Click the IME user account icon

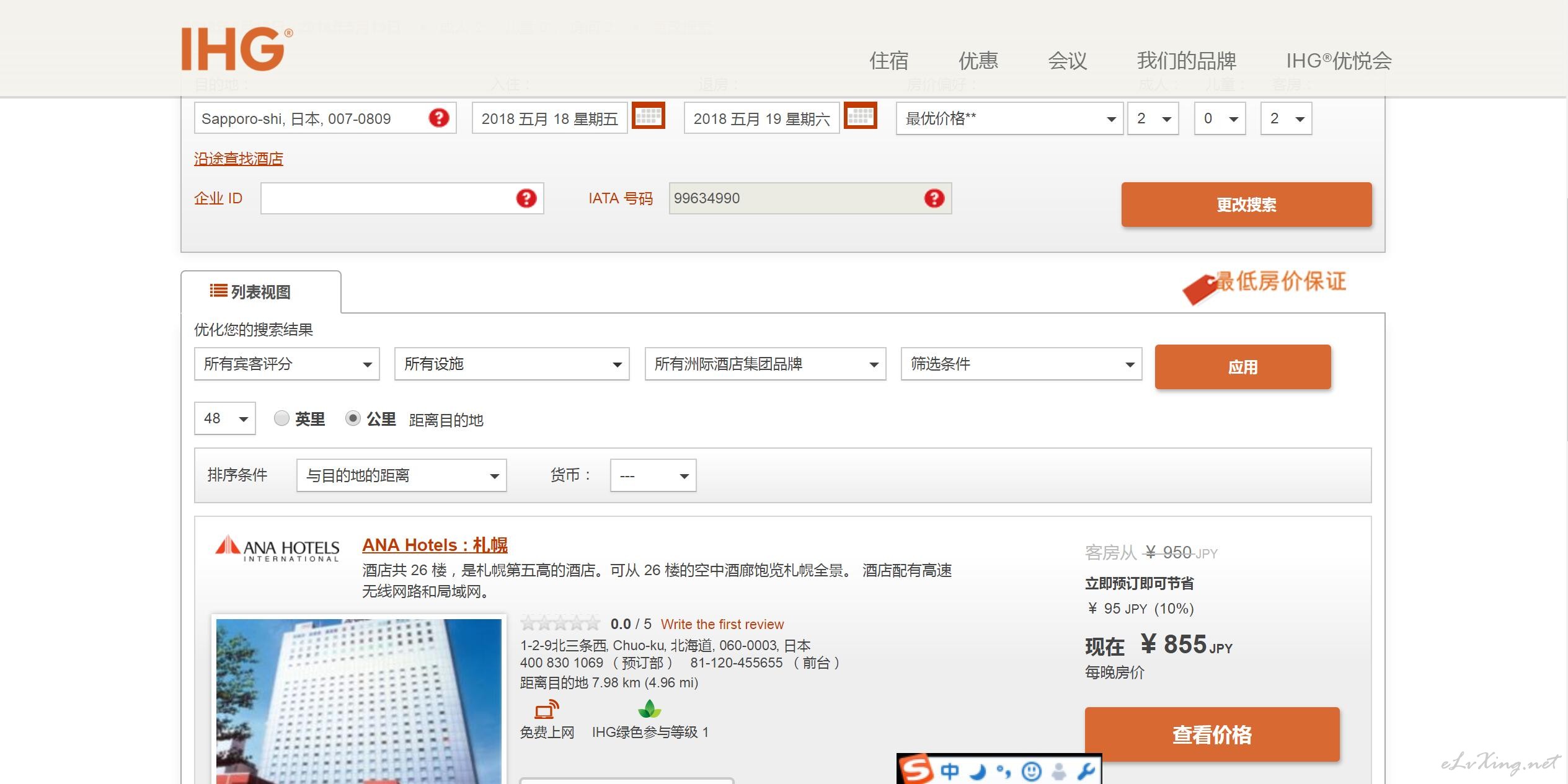[x=1059, y=772]
